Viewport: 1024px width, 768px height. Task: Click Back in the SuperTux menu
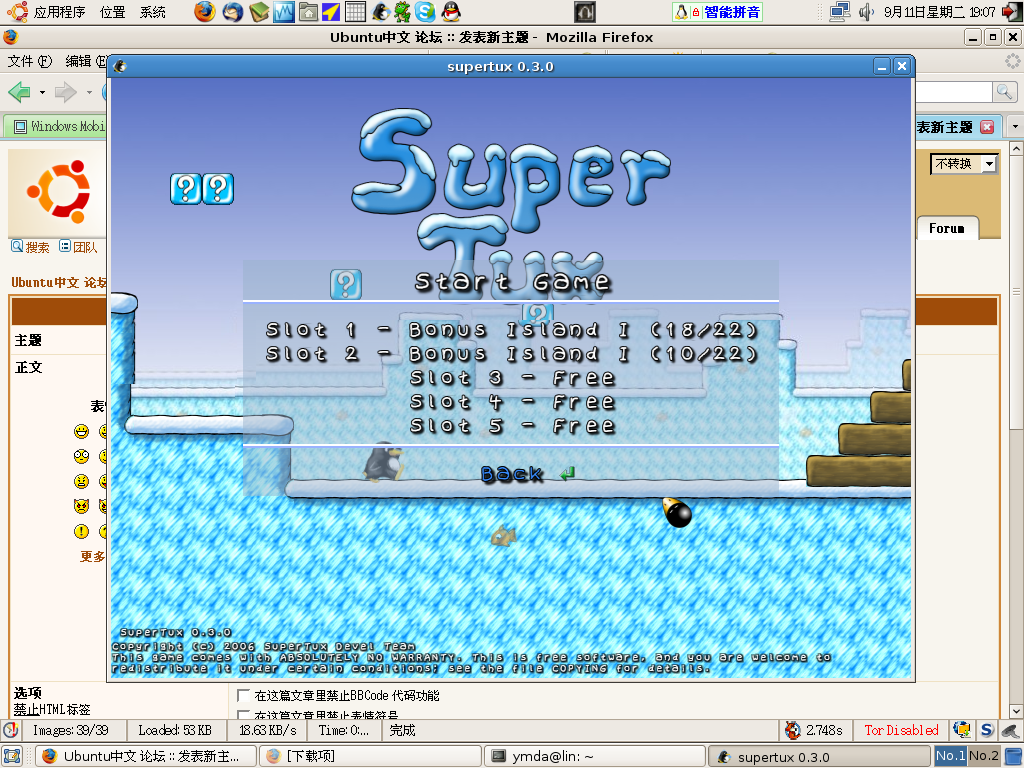click(511, 473)
